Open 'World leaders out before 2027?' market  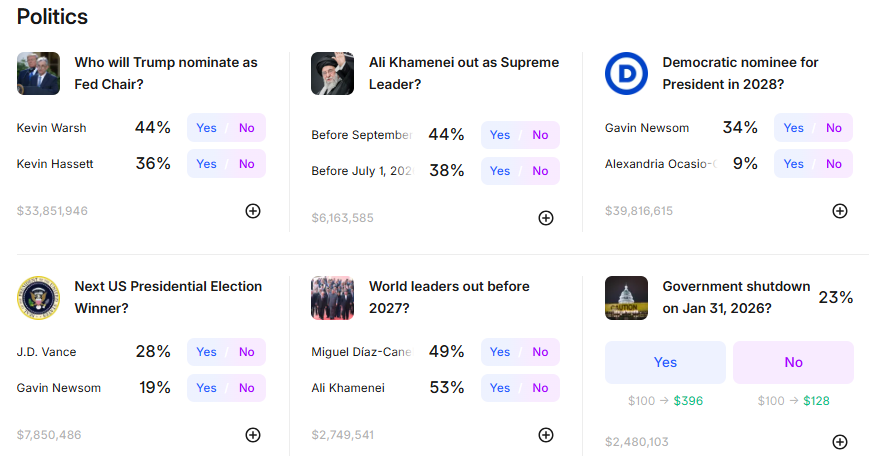point(449,297)
